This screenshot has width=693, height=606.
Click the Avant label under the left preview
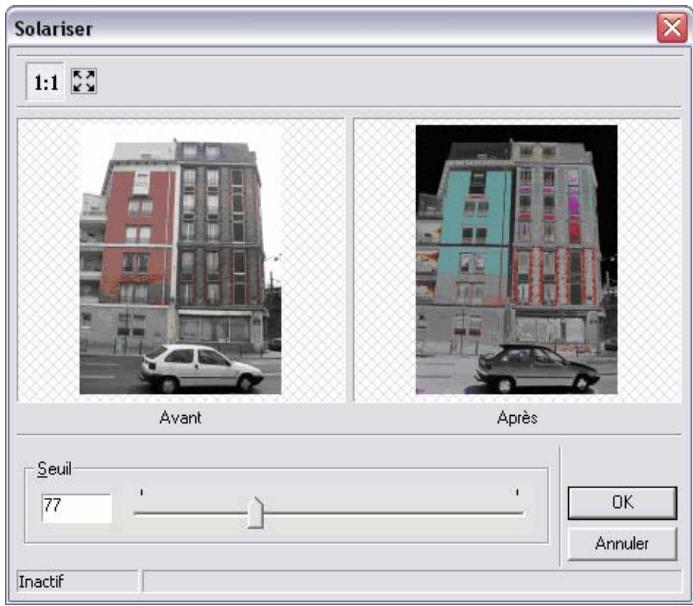click(180, 418)
